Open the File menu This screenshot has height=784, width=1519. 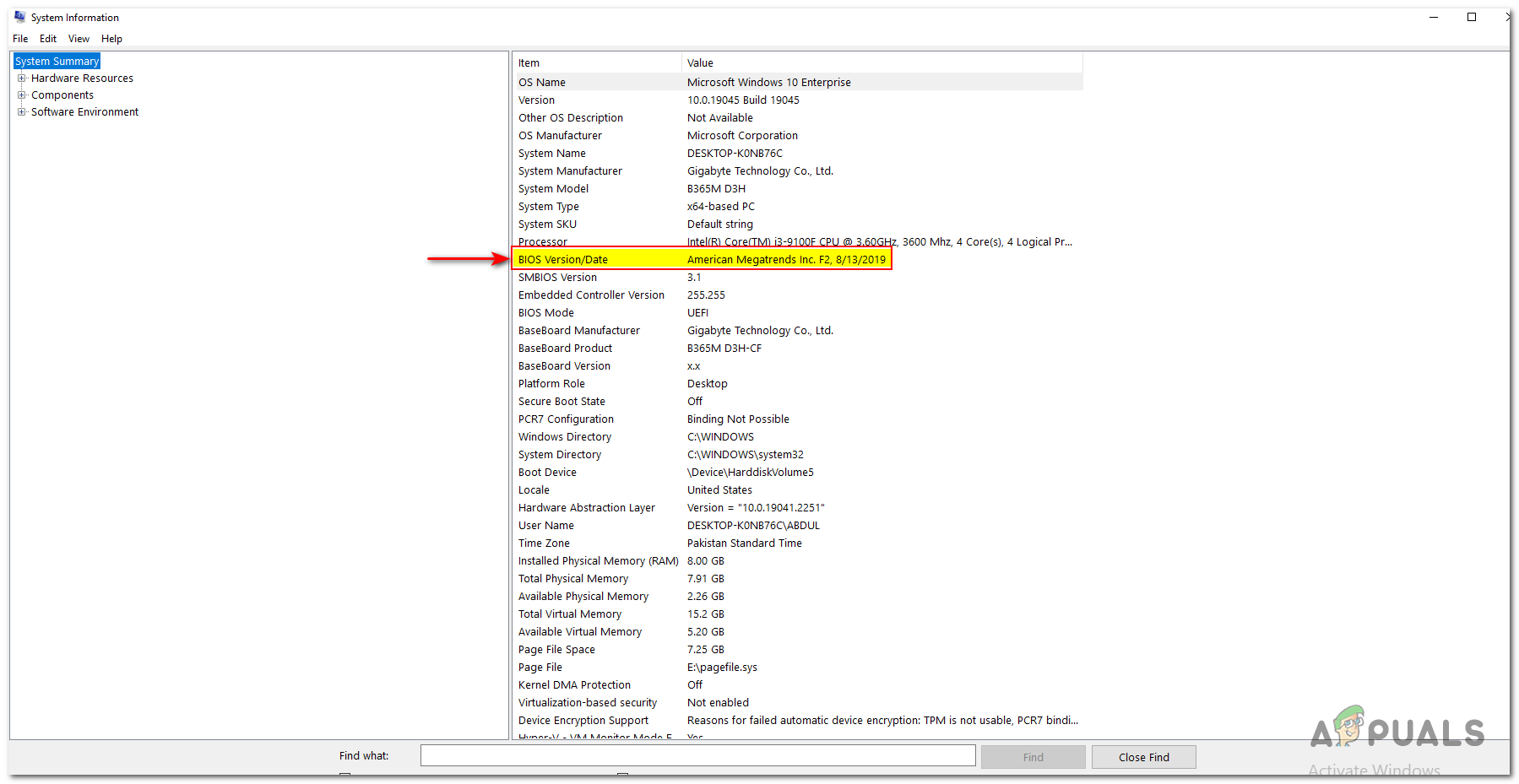19,38
